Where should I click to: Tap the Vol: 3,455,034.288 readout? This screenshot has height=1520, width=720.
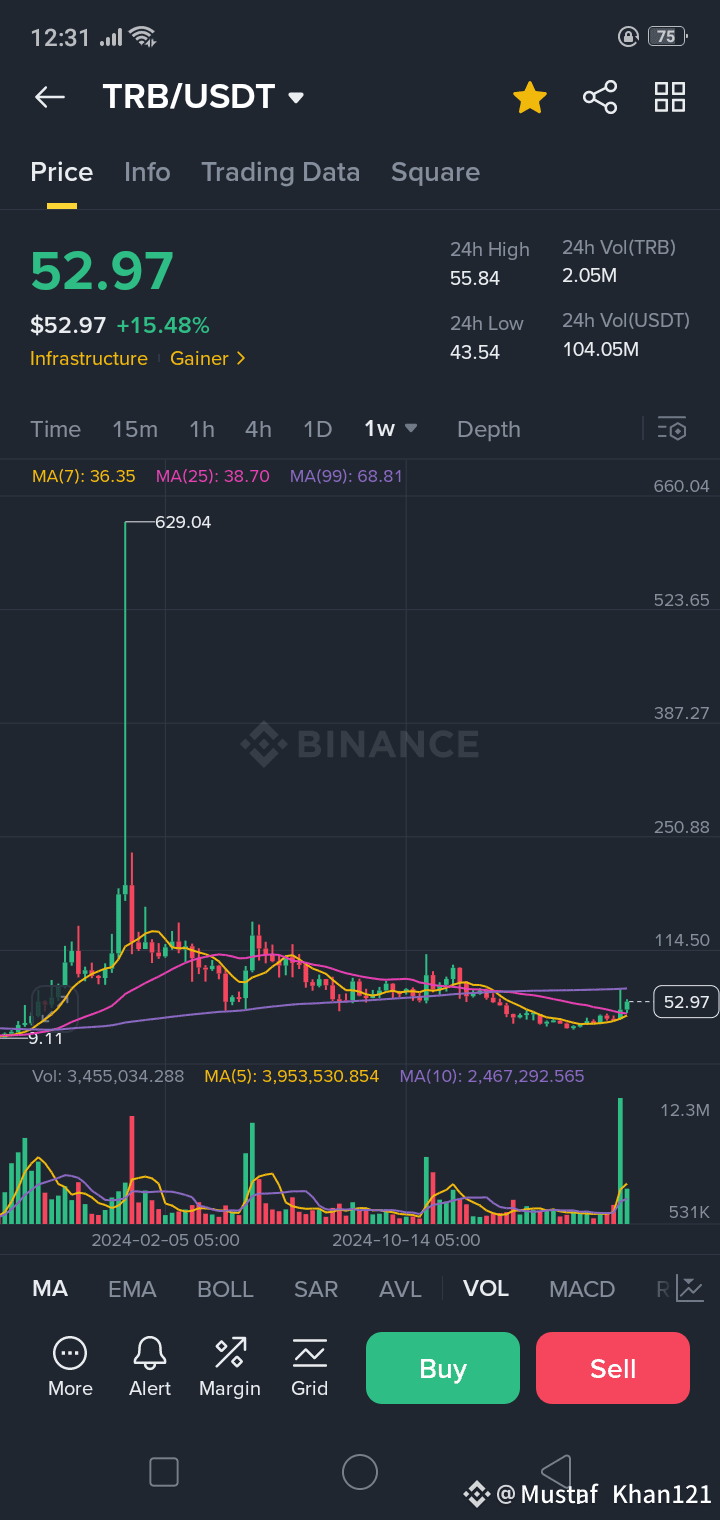108,1076
